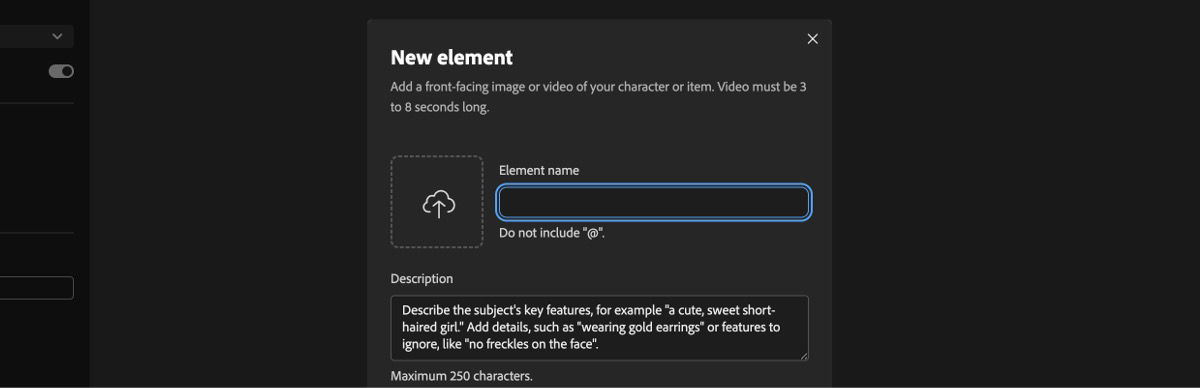This screenshot has width=1200, height=388.
Task: Toggle the switch in the left panel
Action: click(61, 71)
